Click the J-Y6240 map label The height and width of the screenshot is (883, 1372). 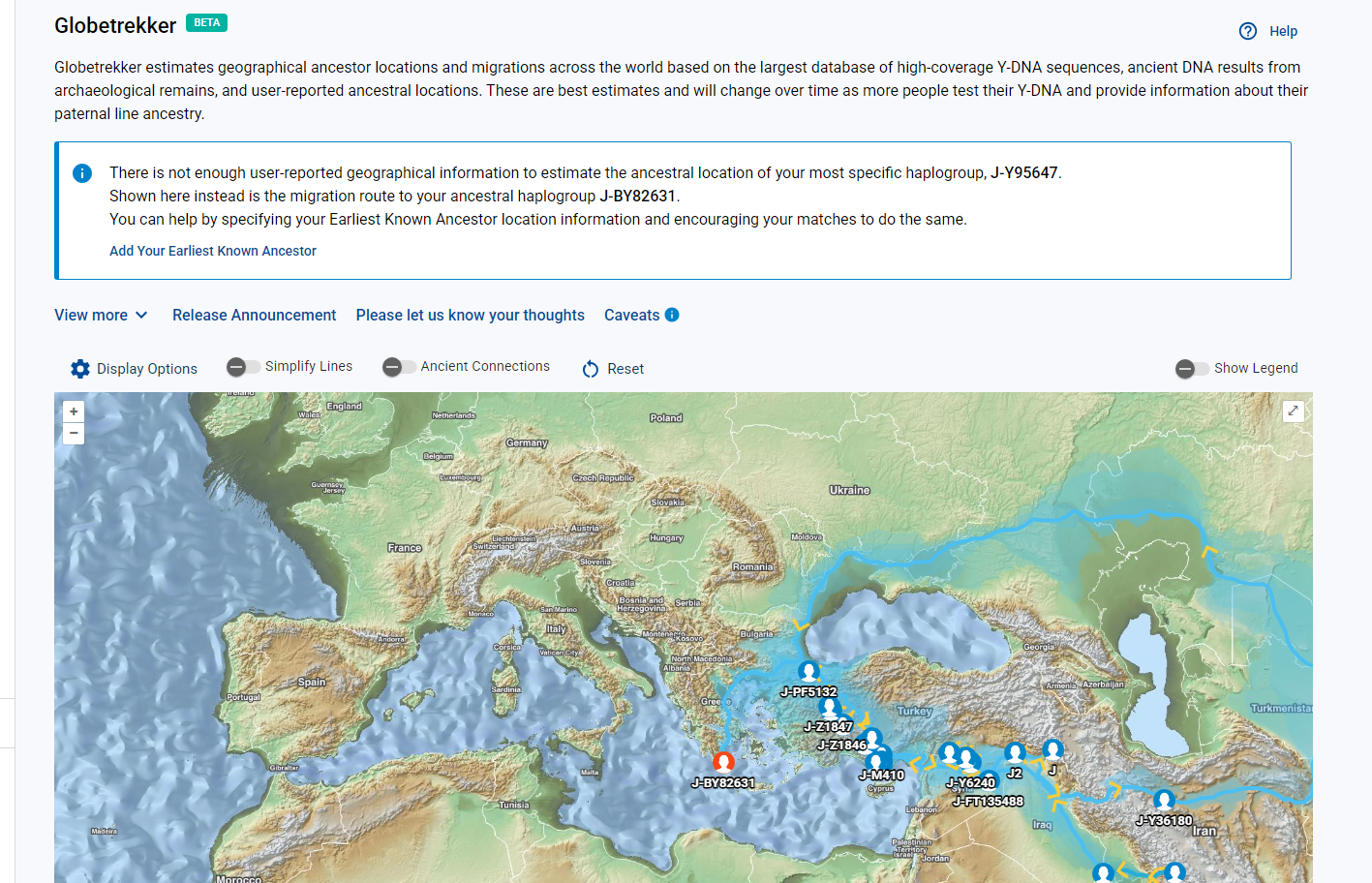[971, 783]
